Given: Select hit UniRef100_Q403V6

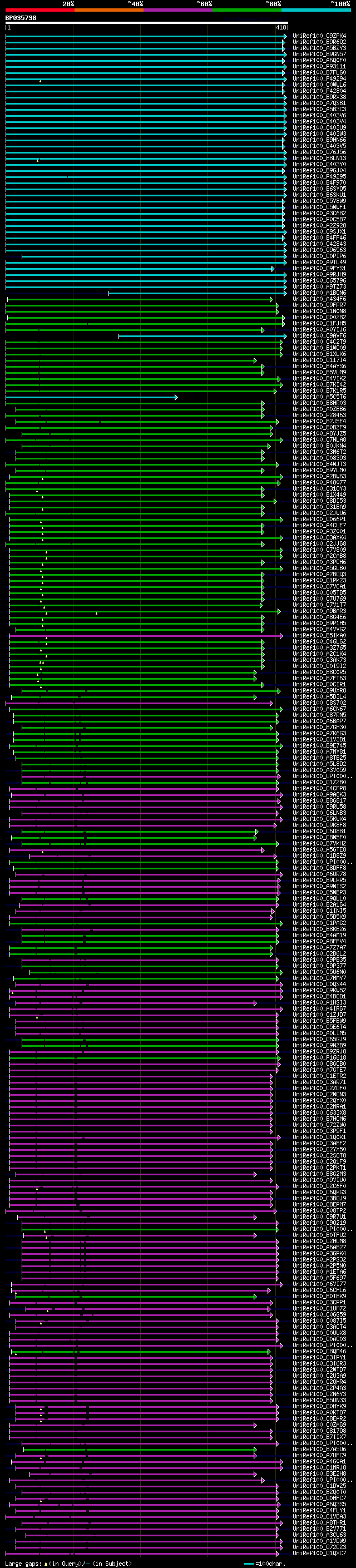Looking at the screenshot, I should (319, 115).
